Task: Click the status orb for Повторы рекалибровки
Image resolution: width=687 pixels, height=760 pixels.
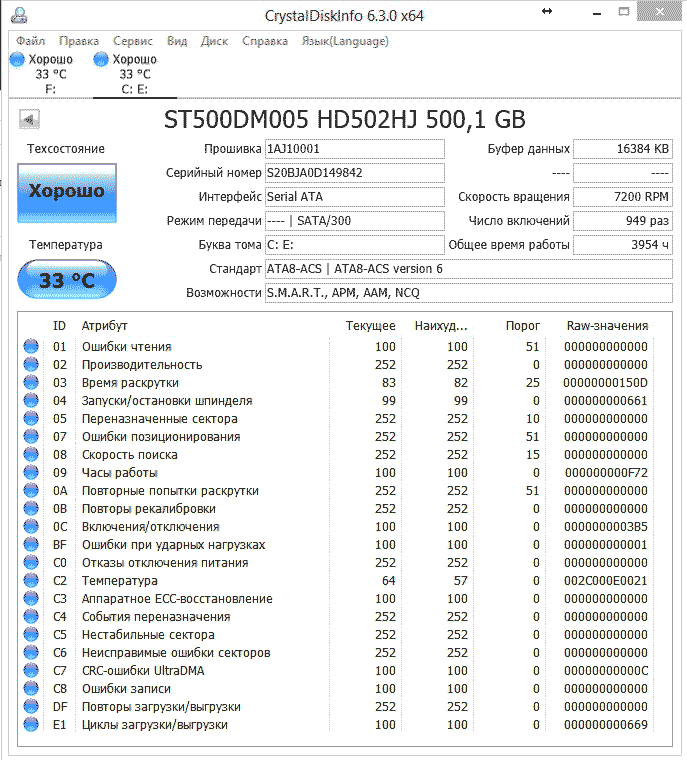Action: pyautogui.click(x=31, y=508)
